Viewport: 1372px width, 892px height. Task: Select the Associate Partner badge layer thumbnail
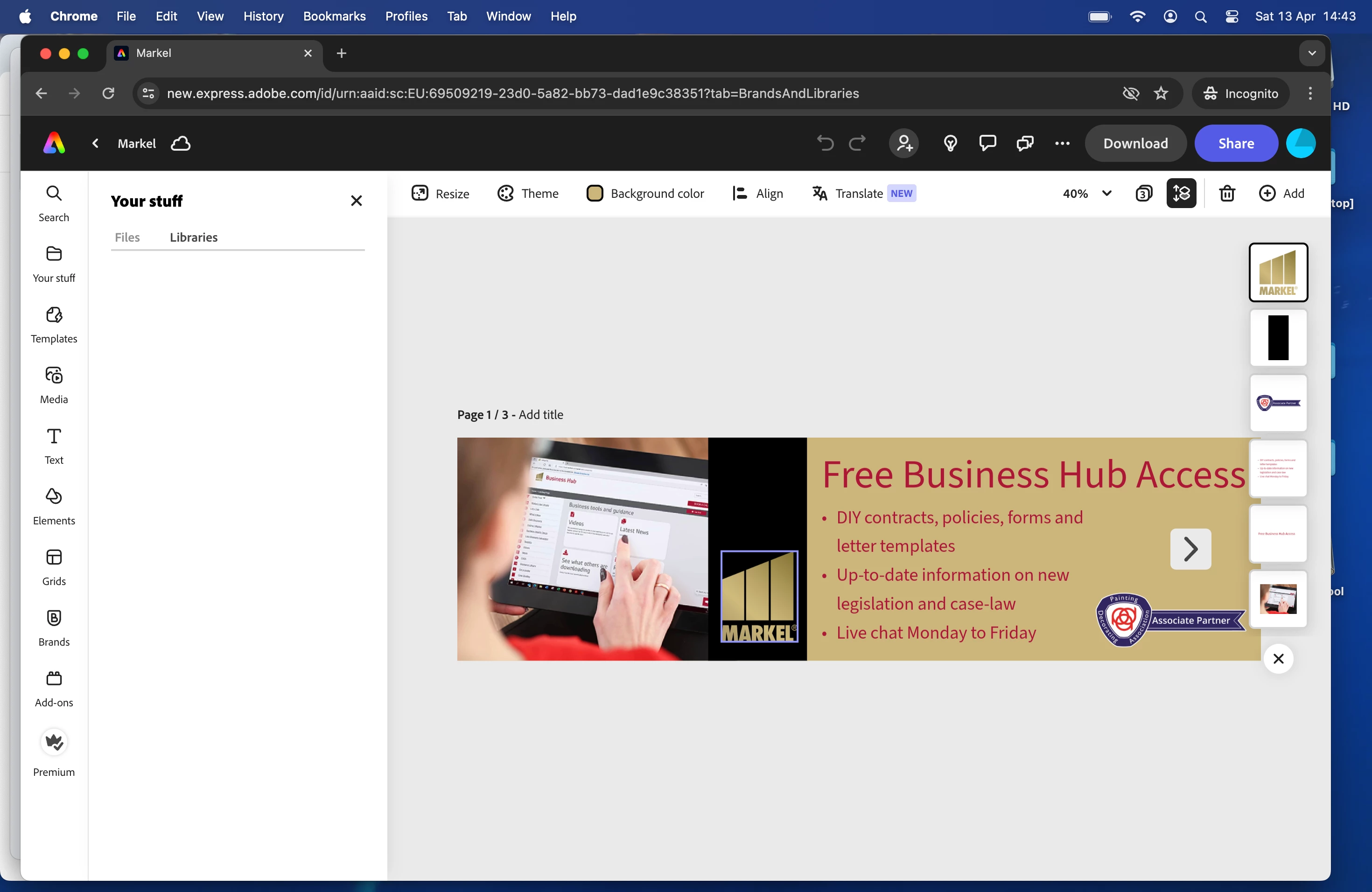click(1278, 403)
